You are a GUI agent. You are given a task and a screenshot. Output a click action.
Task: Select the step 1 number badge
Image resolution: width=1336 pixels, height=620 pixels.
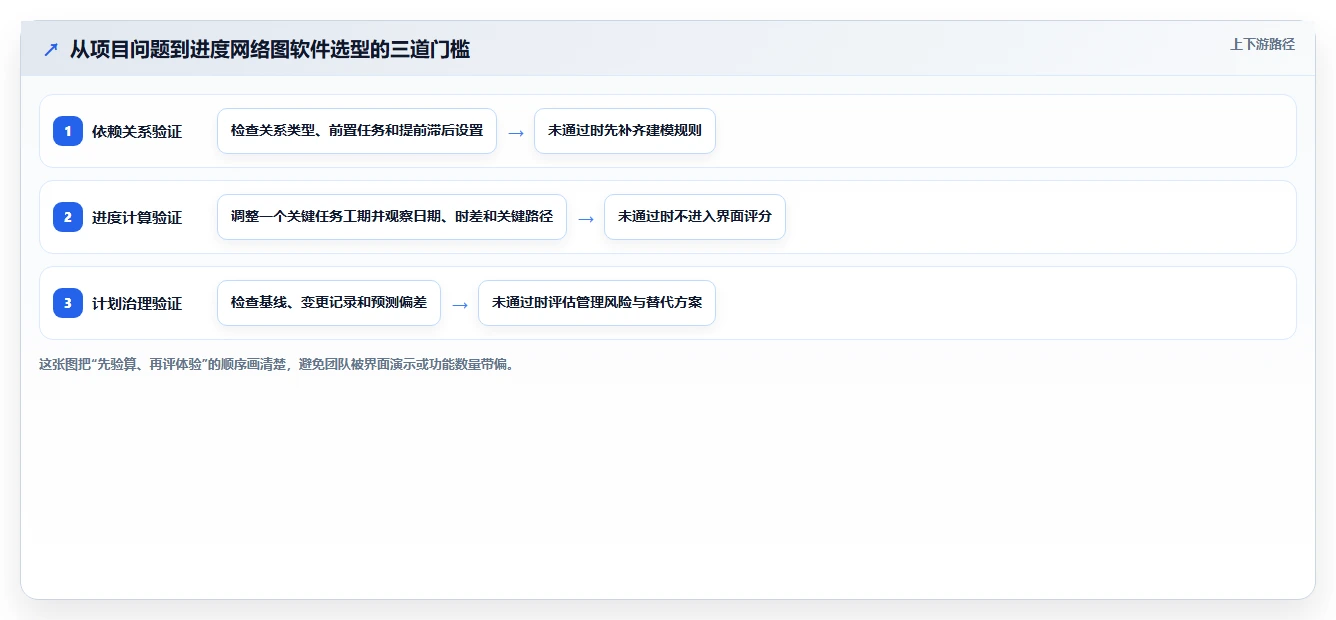[68, 131]
